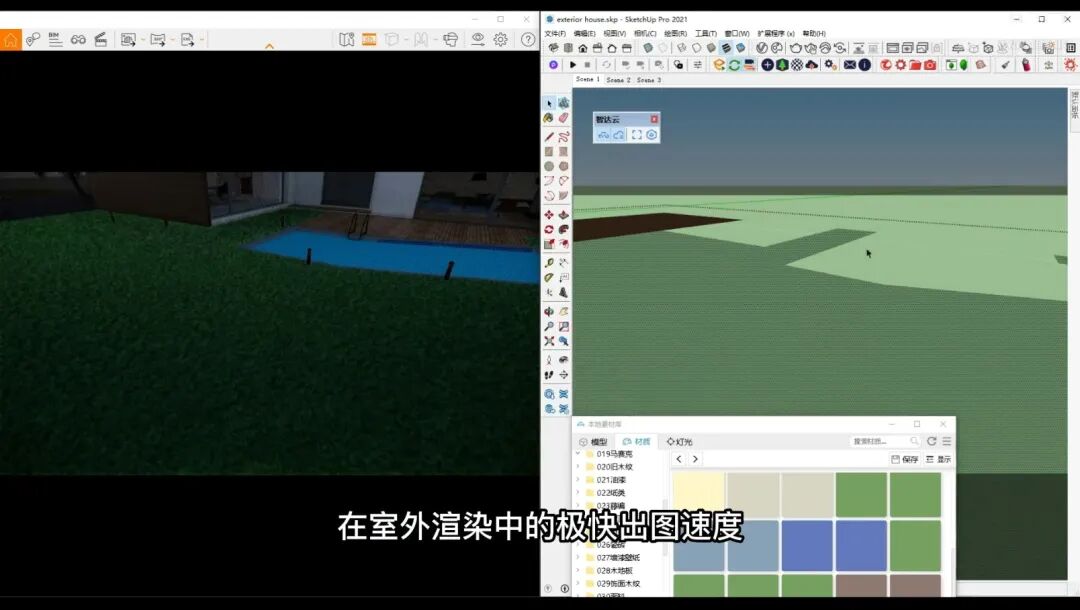Open the 文件(F) menu in SketchUp

tap(554, 33)
